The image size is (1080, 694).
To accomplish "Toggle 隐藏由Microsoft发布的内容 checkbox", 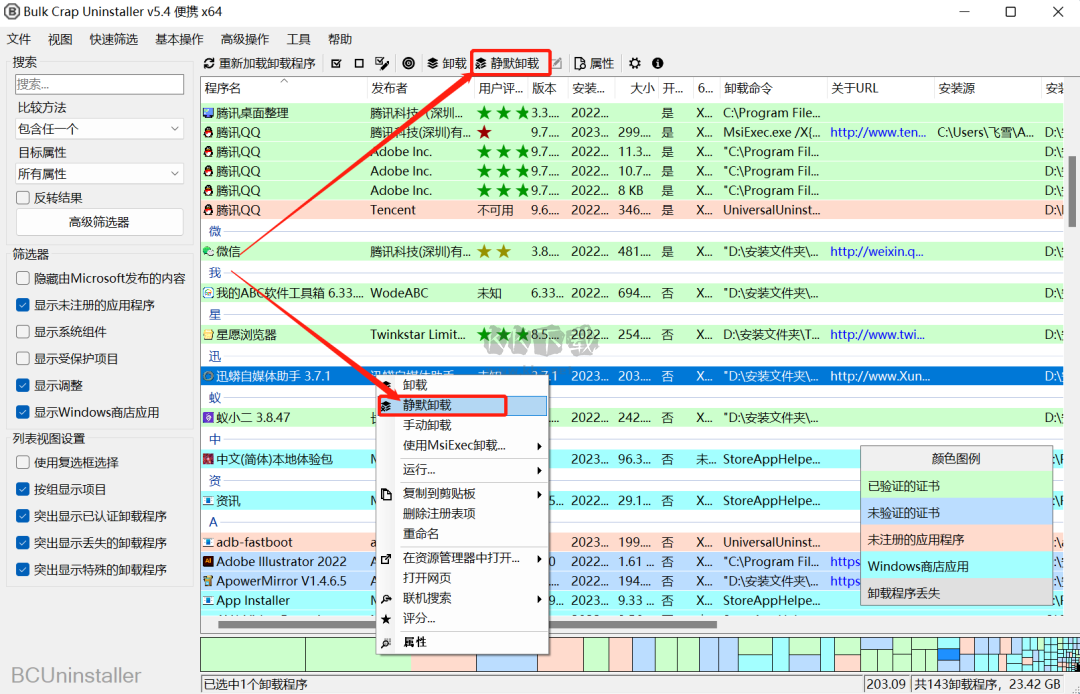I will click(x=24, y=278).
